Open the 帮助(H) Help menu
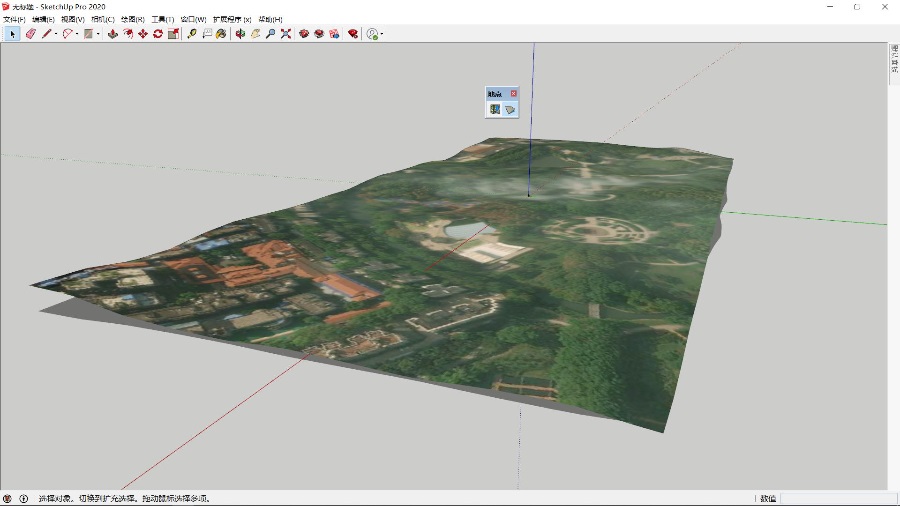The width and height of the screenshot is (900, 506). pos(270,19)
